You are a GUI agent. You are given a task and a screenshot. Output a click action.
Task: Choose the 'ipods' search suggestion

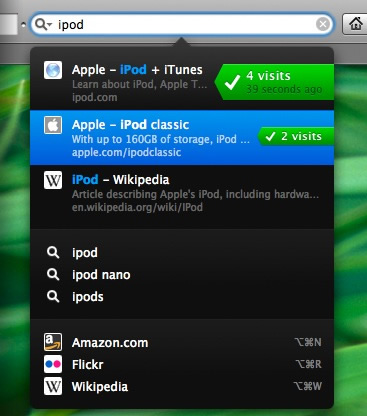point(182,297)
